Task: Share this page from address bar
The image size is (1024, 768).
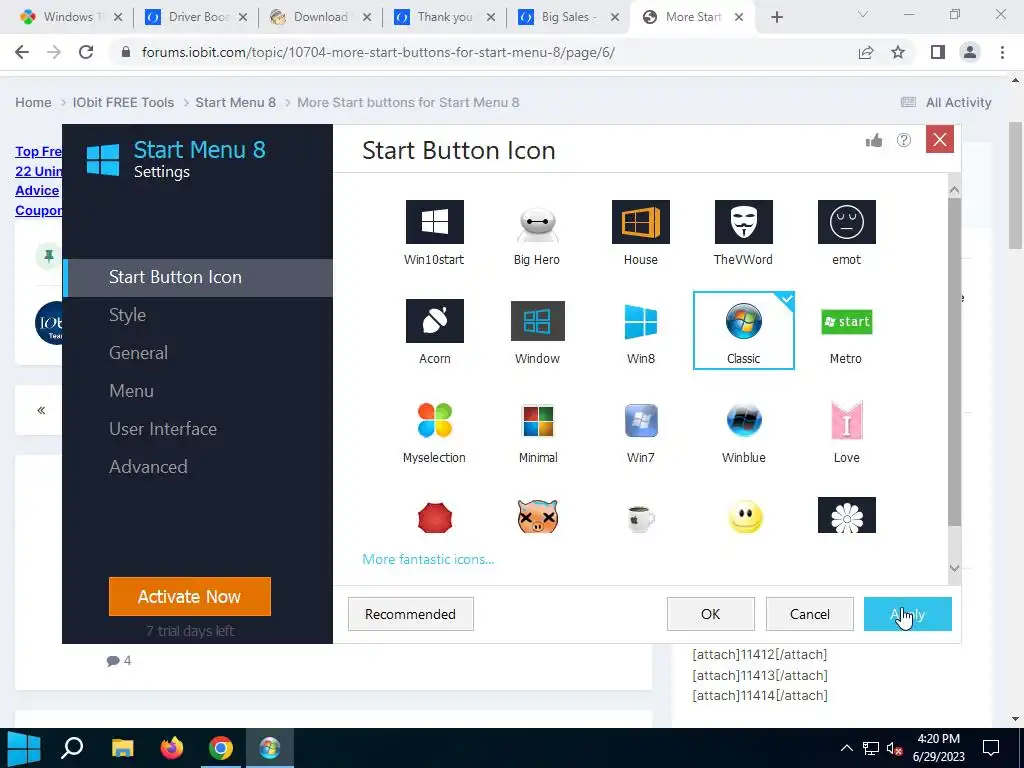Action: [x=866, y=52]
